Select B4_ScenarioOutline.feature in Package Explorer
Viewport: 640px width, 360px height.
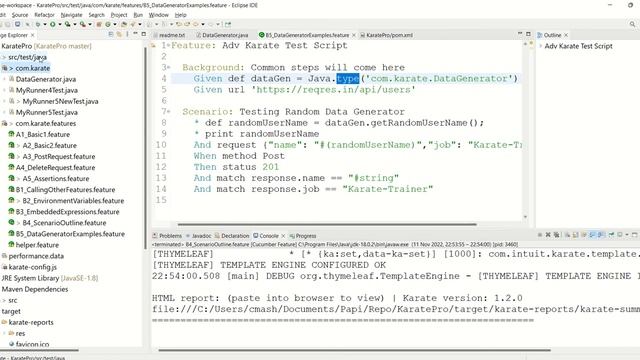point(64,223)
